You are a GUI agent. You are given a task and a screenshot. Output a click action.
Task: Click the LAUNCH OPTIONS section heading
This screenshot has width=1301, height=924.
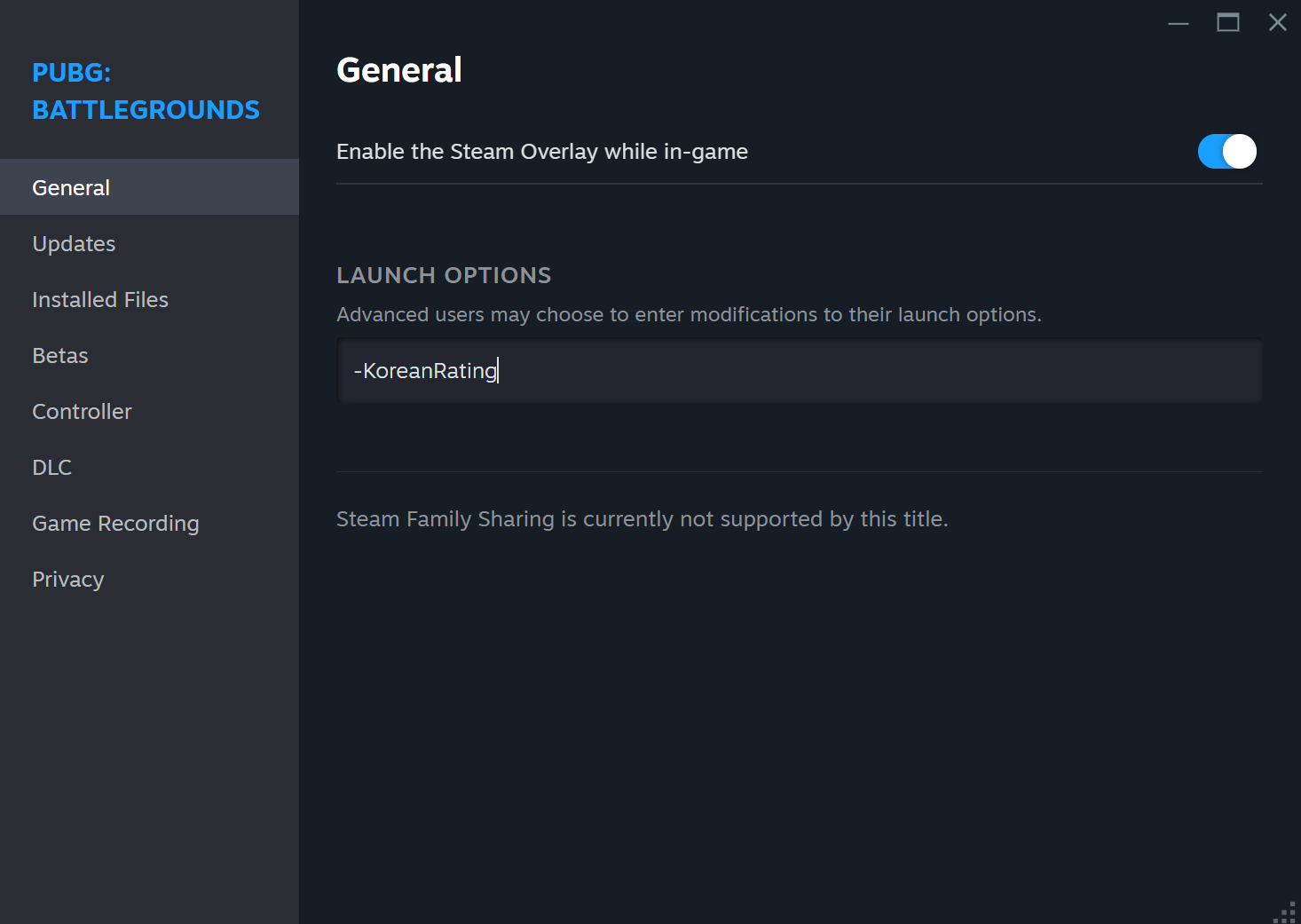(444, 275)
